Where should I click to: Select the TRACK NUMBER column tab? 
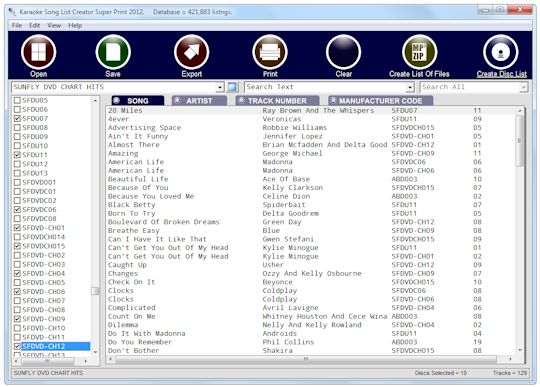tap(277, 101)
